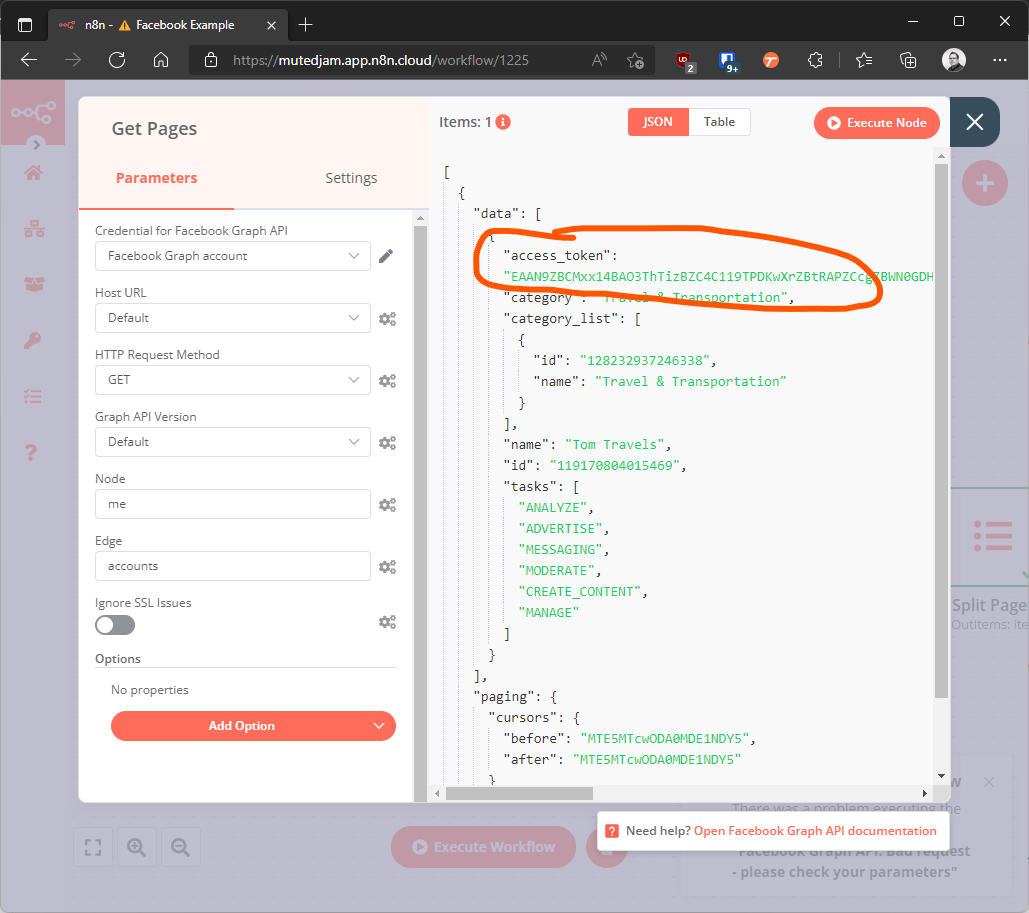The image size is (1029, 913).
Task: Edit the Facebook Graph credential with the pencil icon
Action: [386, 256]
